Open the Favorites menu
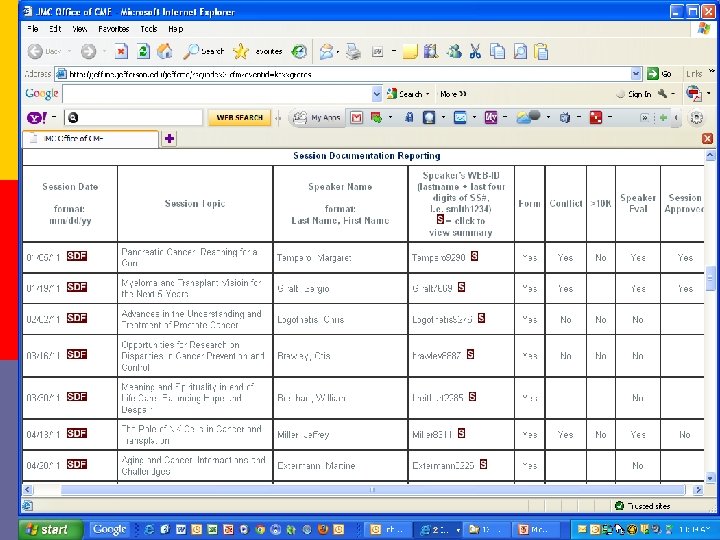 coord(111,29)
